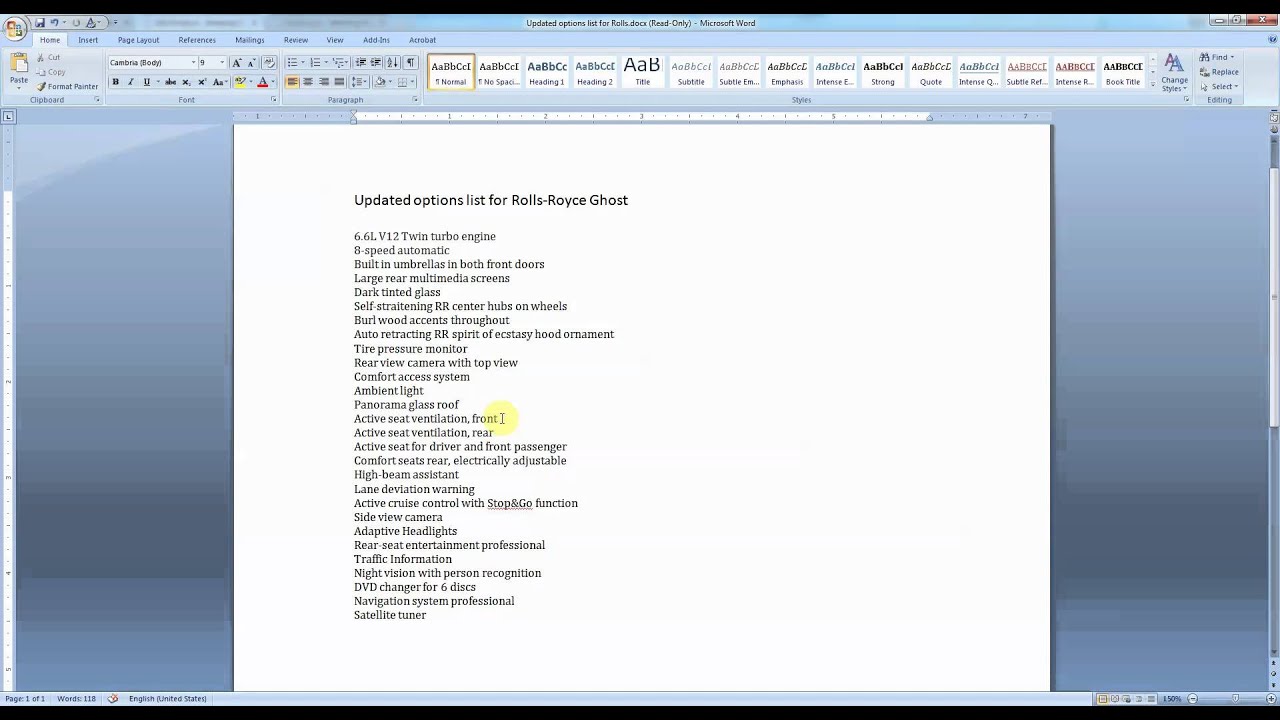Center-align the paragraph text

[x=308, y=82]
